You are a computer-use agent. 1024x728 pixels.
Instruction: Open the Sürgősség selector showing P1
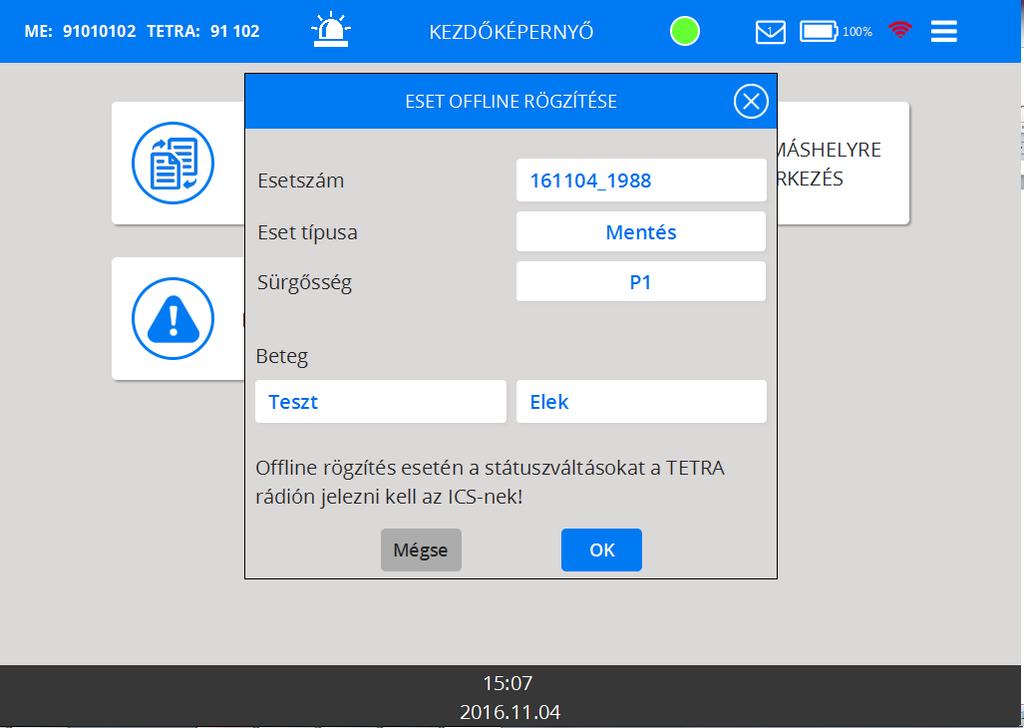click(x=641, y=281)
